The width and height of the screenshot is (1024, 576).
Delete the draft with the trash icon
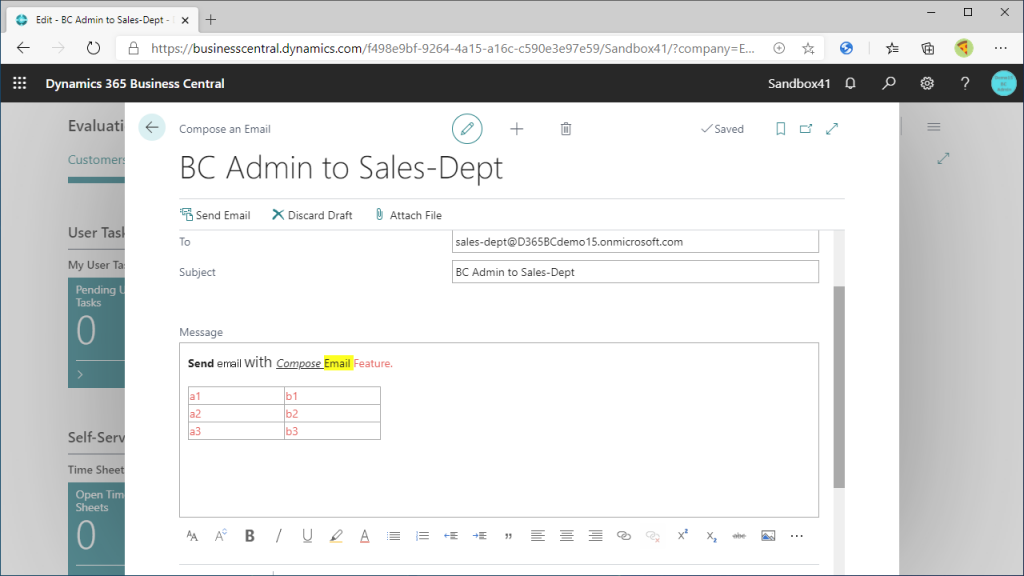(566, 129)
